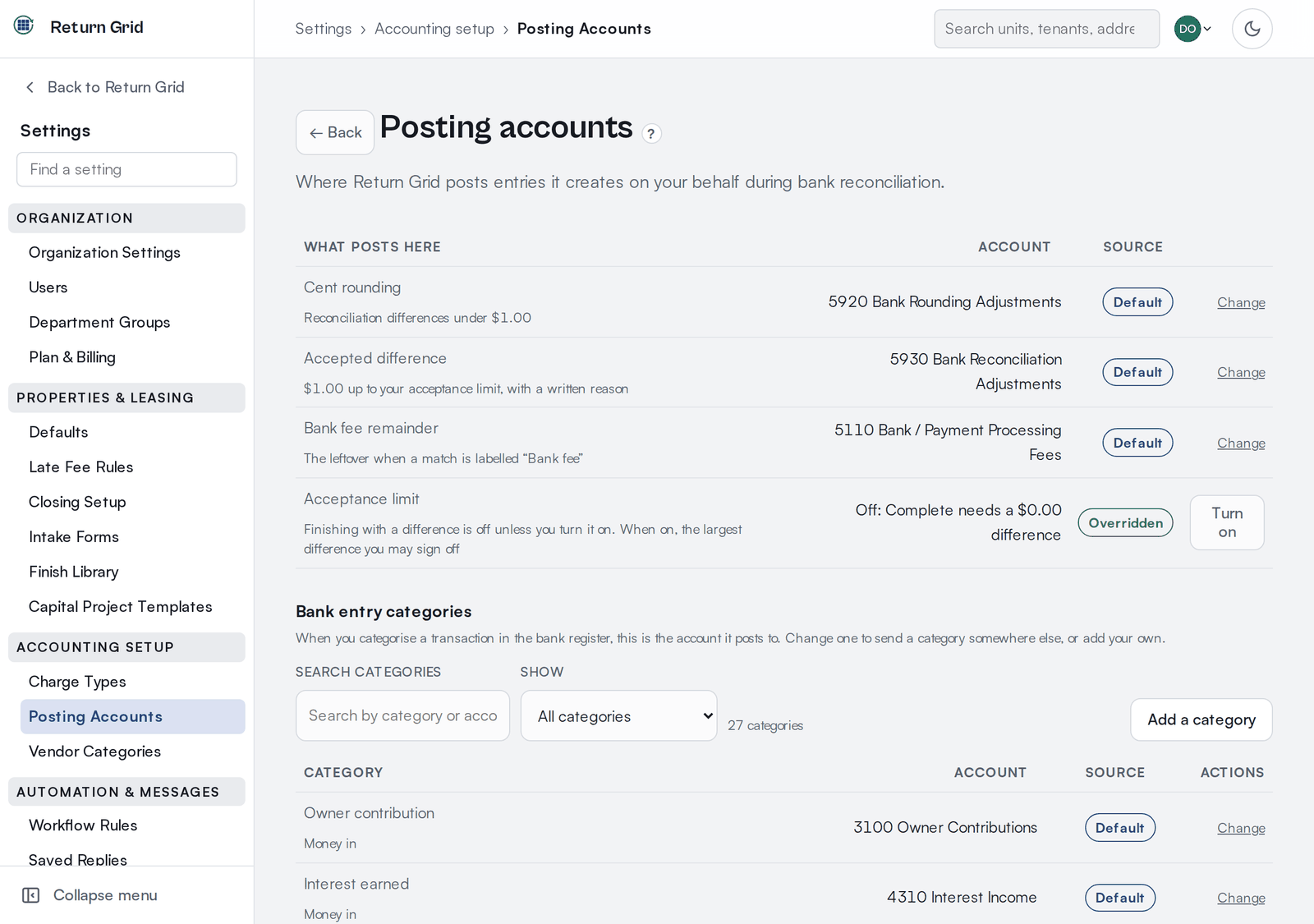Change the Bank fee remainder account
1314x924 pixels.
[x=1241, y=443]
